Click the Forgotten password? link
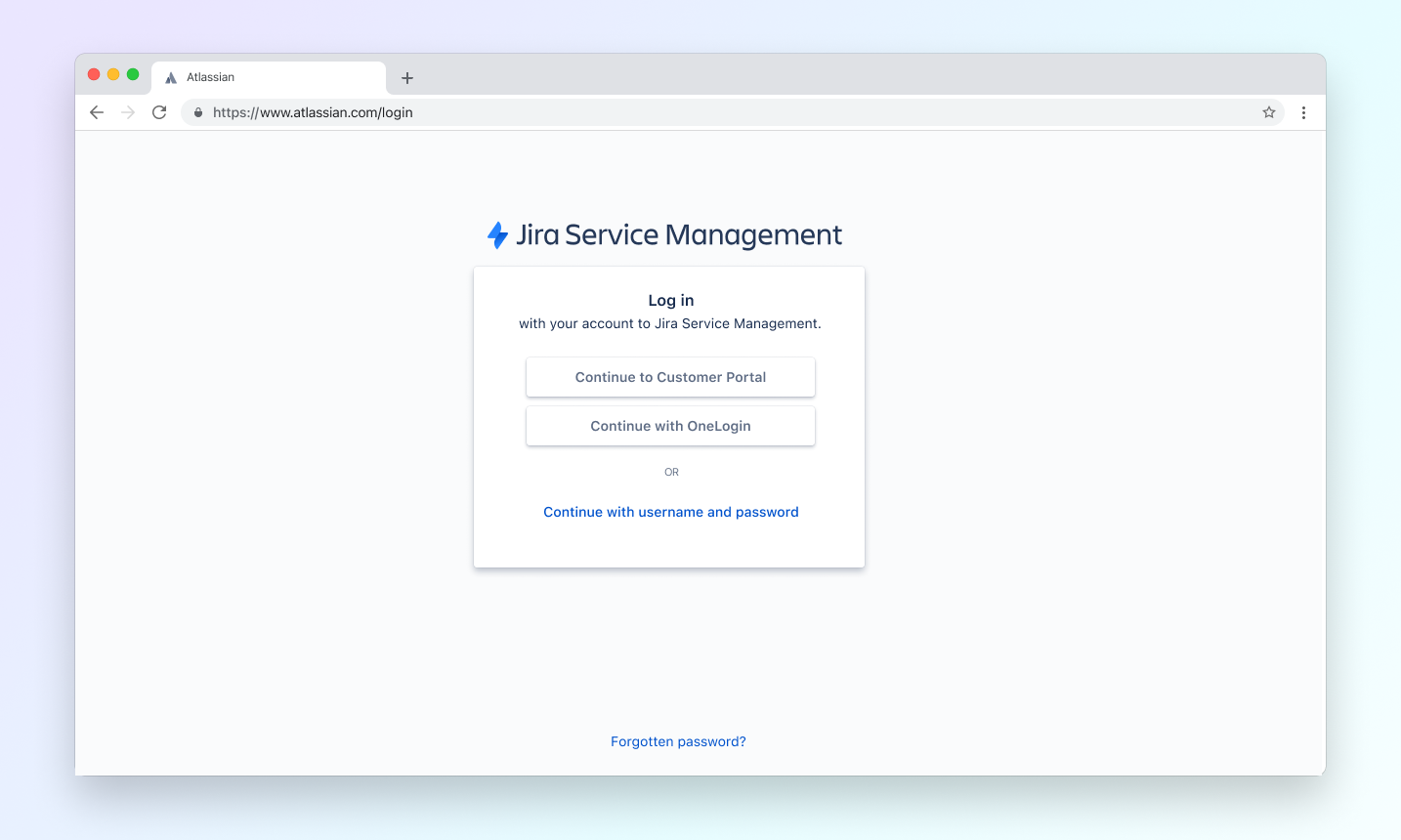 coord(678,741)
